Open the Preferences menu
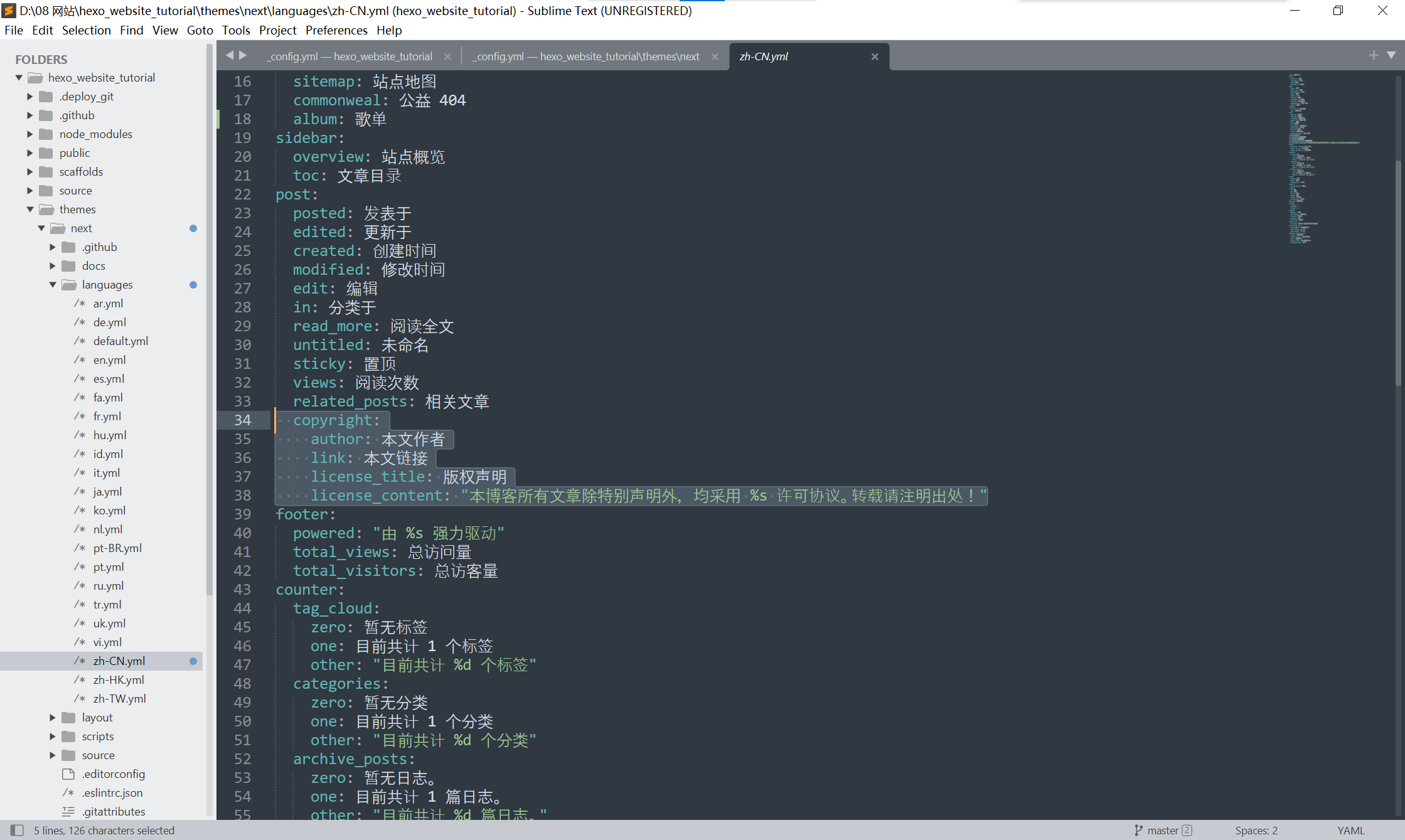The image size is (1405, 840). [x=336, y=30]
